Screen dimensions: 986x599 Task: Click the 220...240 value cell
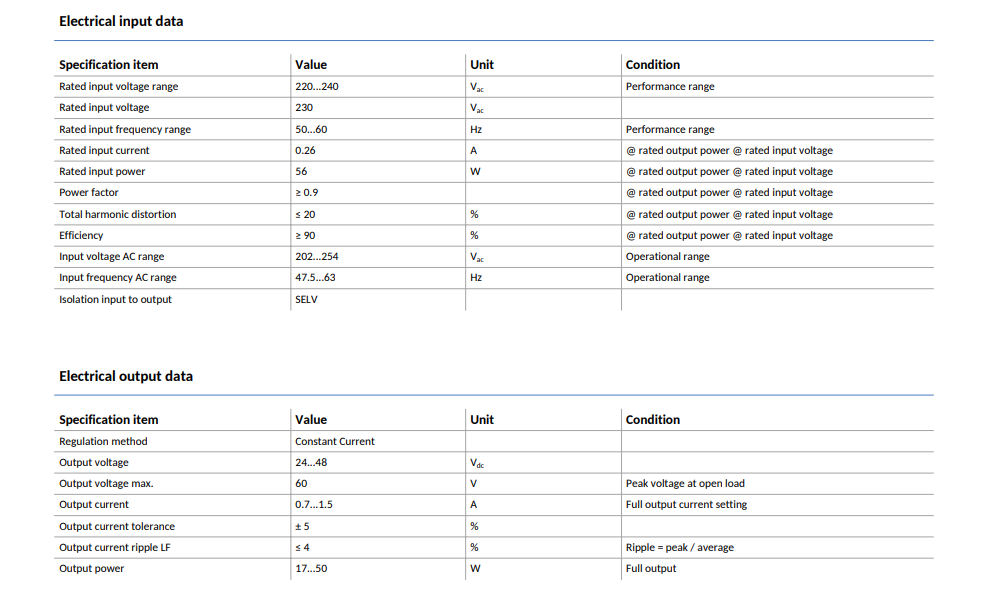tap(316, 87)
